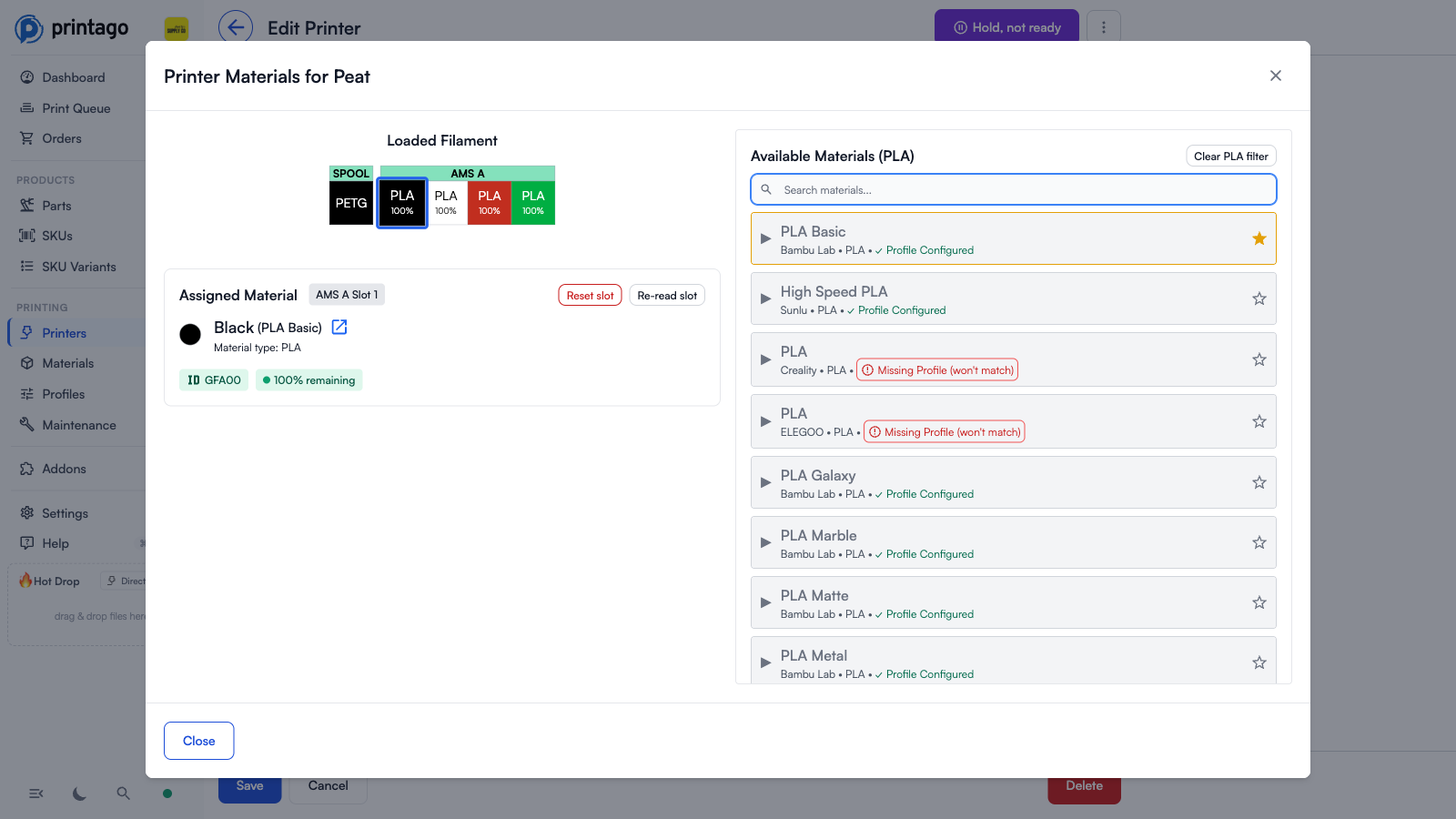This screenshot has height=819, width=1456.
Task: Star the PLA Galaxy material
Action: (x=1259, y=482)
